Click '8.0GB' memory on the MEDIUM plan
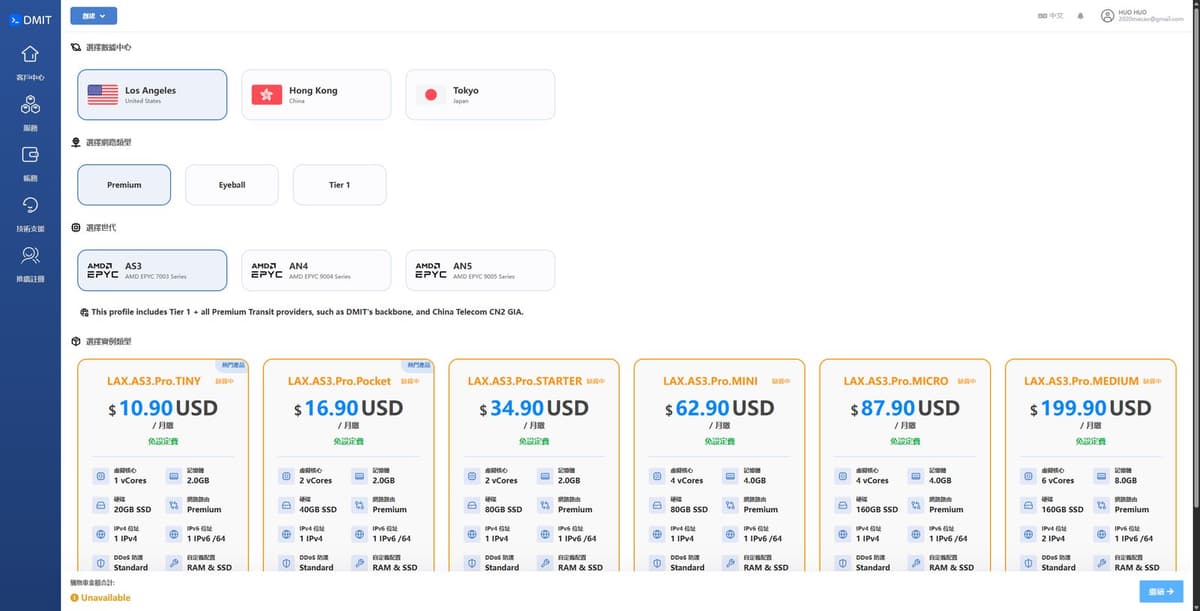Screen dimensions: 1200x611 tap(1126, 480)
